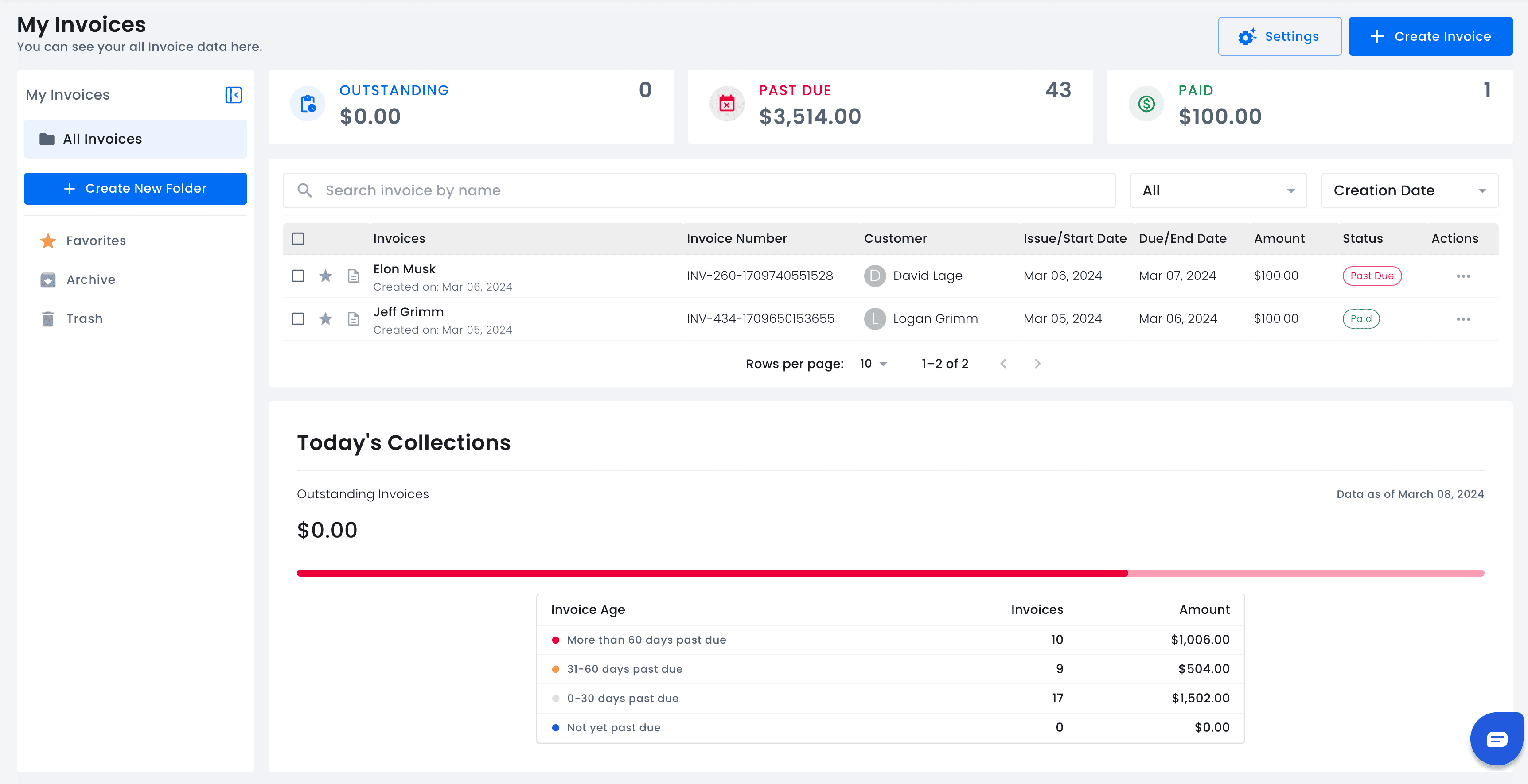Click the invoice document icon for Jeff Grimm
Viewport: 1528px width, 784px height.
tap(353, 319)
